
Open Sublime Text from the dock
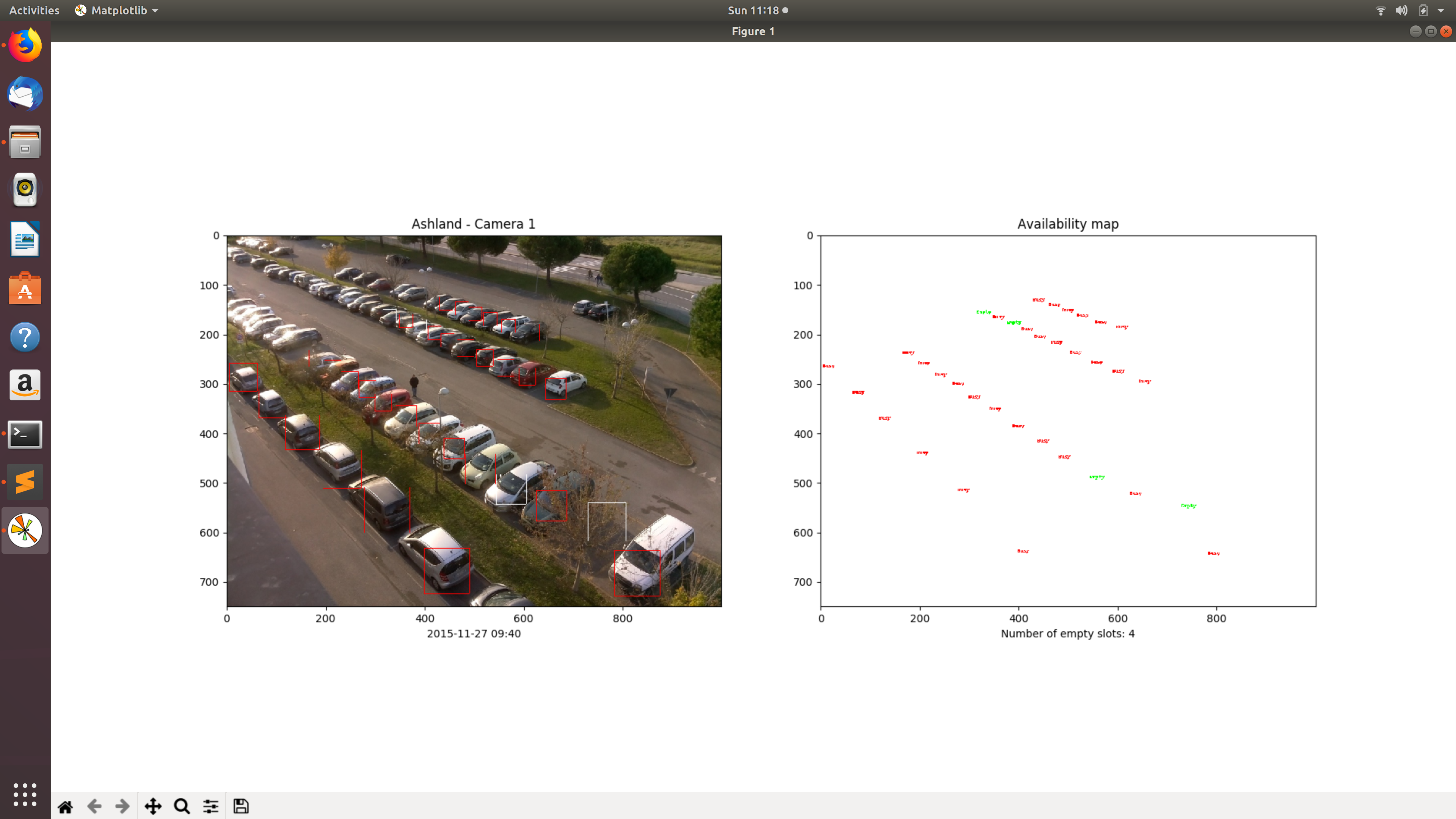25,482
